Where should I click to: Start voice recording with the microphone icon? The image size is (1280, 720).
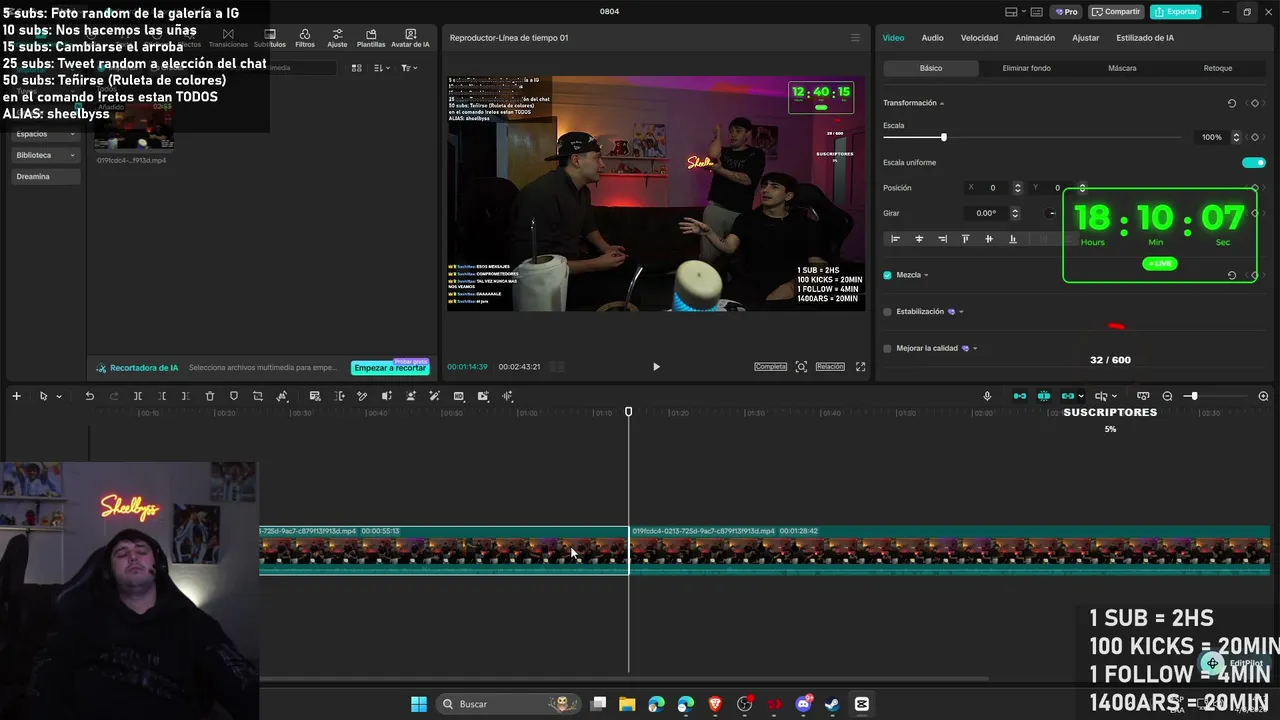pyautogui.click(x=987, y=396)
